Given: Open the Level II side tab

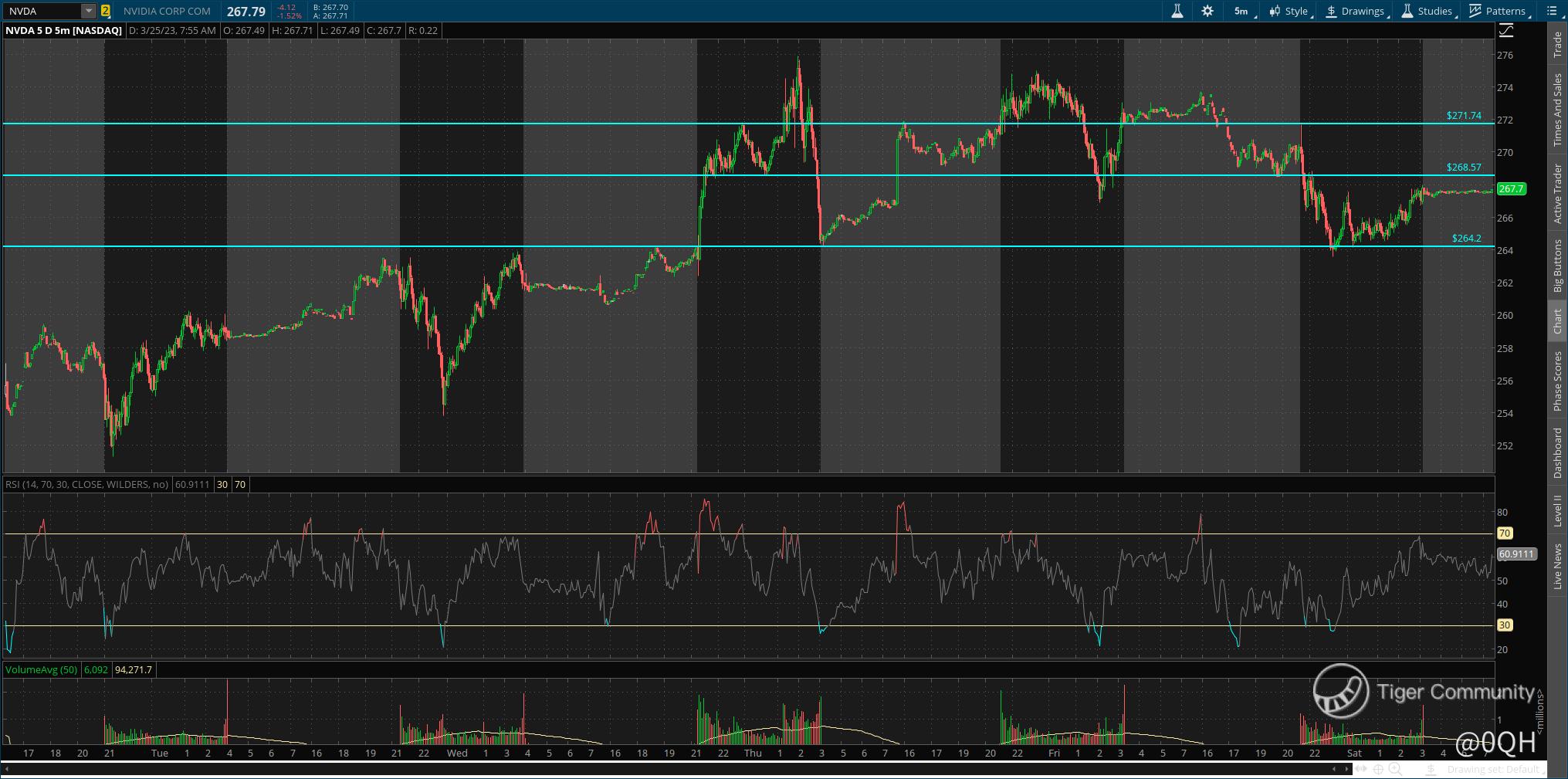Looking at the screenshot, I should [1557, 511].
